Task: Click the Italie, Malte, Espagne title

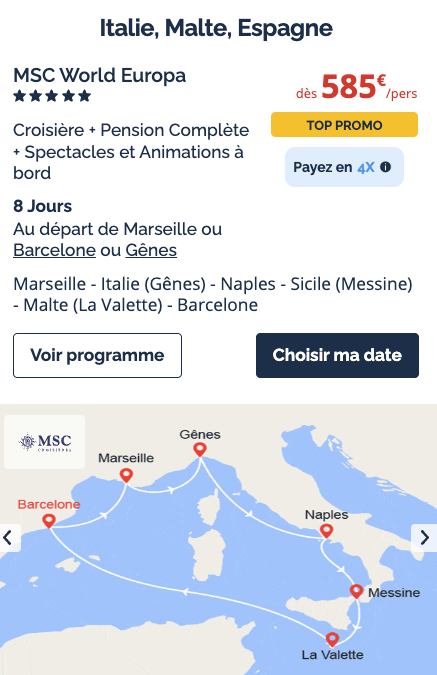Action: (216, 28)
